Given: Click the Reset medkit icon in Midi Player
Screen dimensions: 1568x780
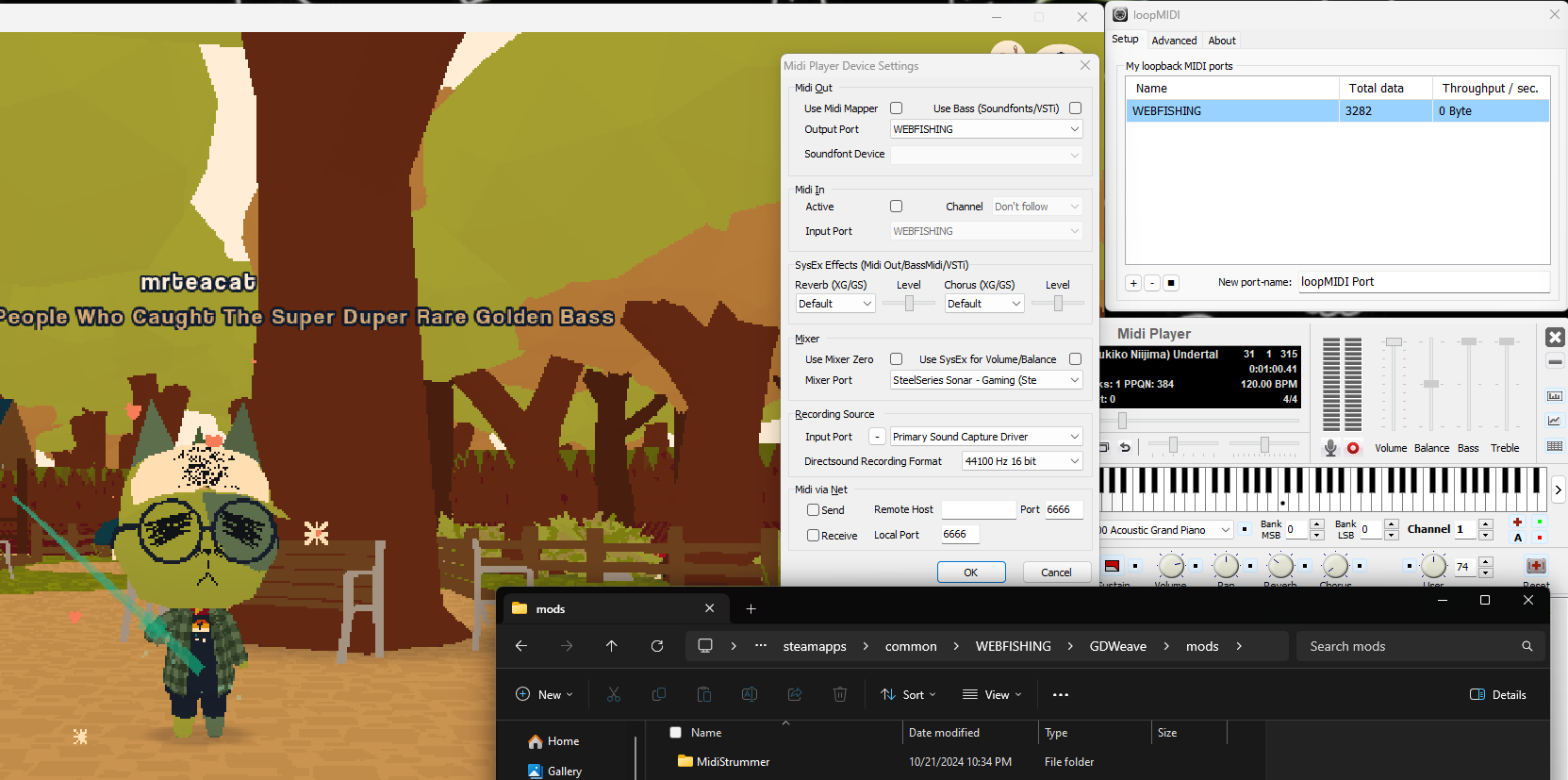Looking at the screenshot, I should click(x=1536, y=566).
